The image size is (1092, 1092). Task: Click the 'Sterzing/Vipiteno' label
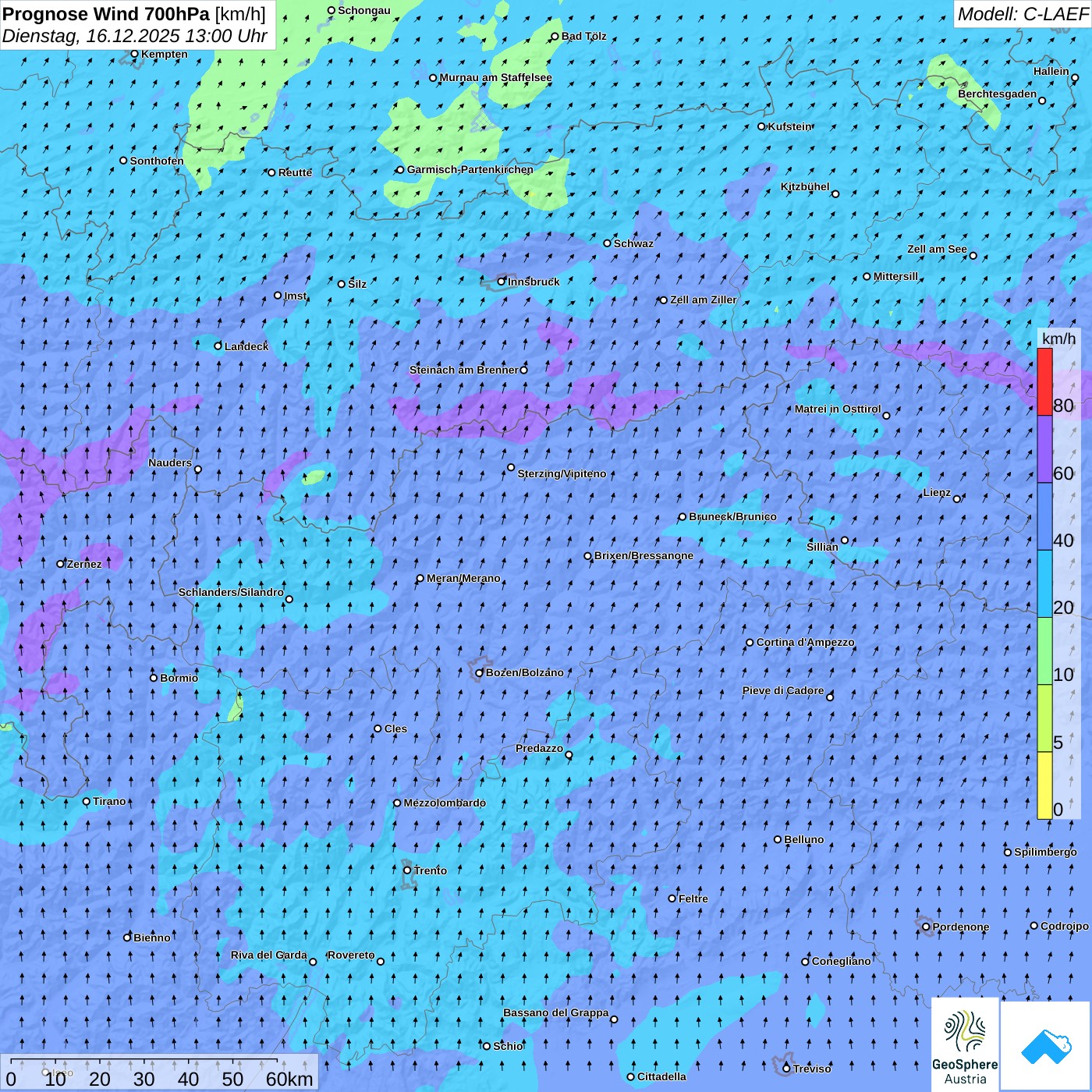click(x=562, y=473)
